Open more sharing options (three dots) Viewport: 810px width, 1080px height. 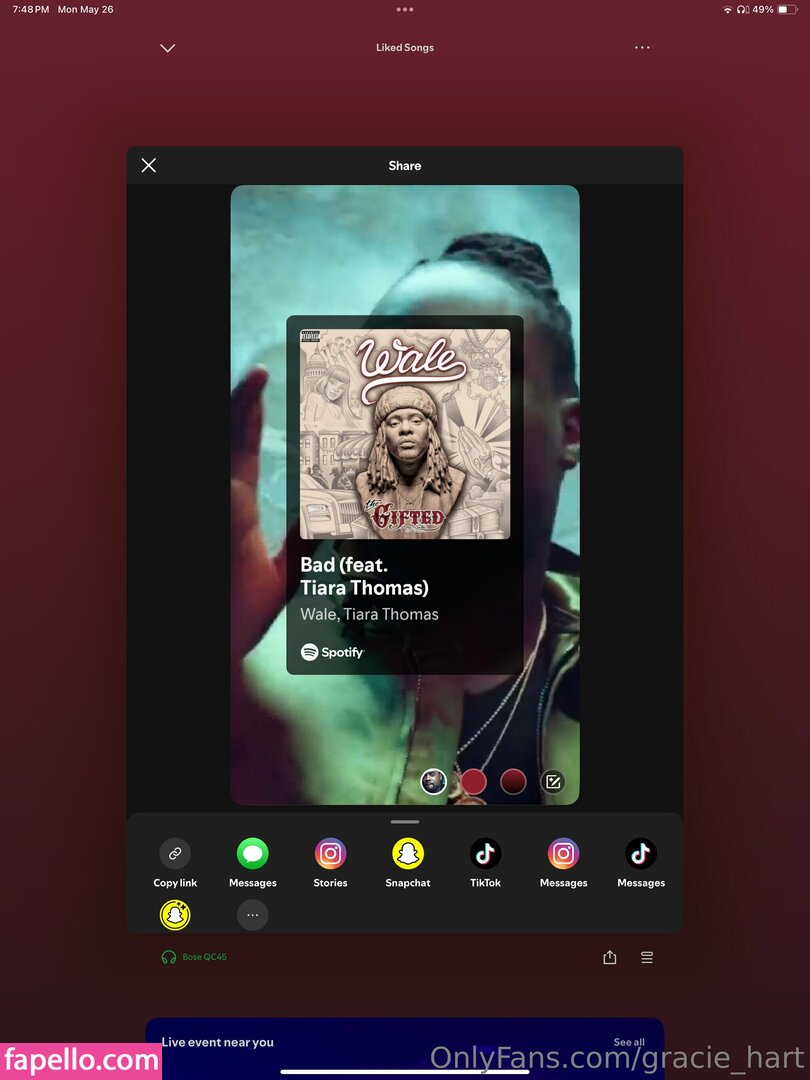click(x=253, y=914)
